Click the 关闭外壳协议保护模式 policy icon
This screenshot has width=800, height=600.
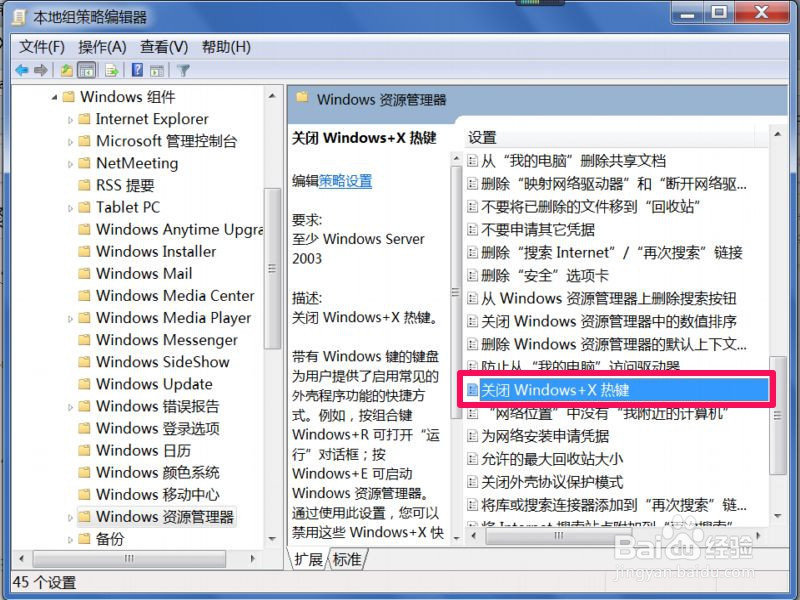[x=472, y=482]
